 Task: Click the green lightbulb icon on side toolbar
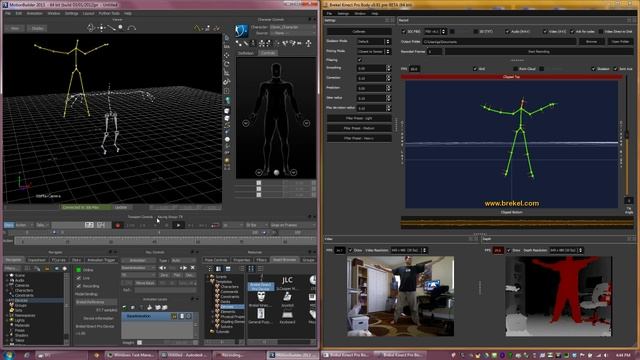(227, 100)
